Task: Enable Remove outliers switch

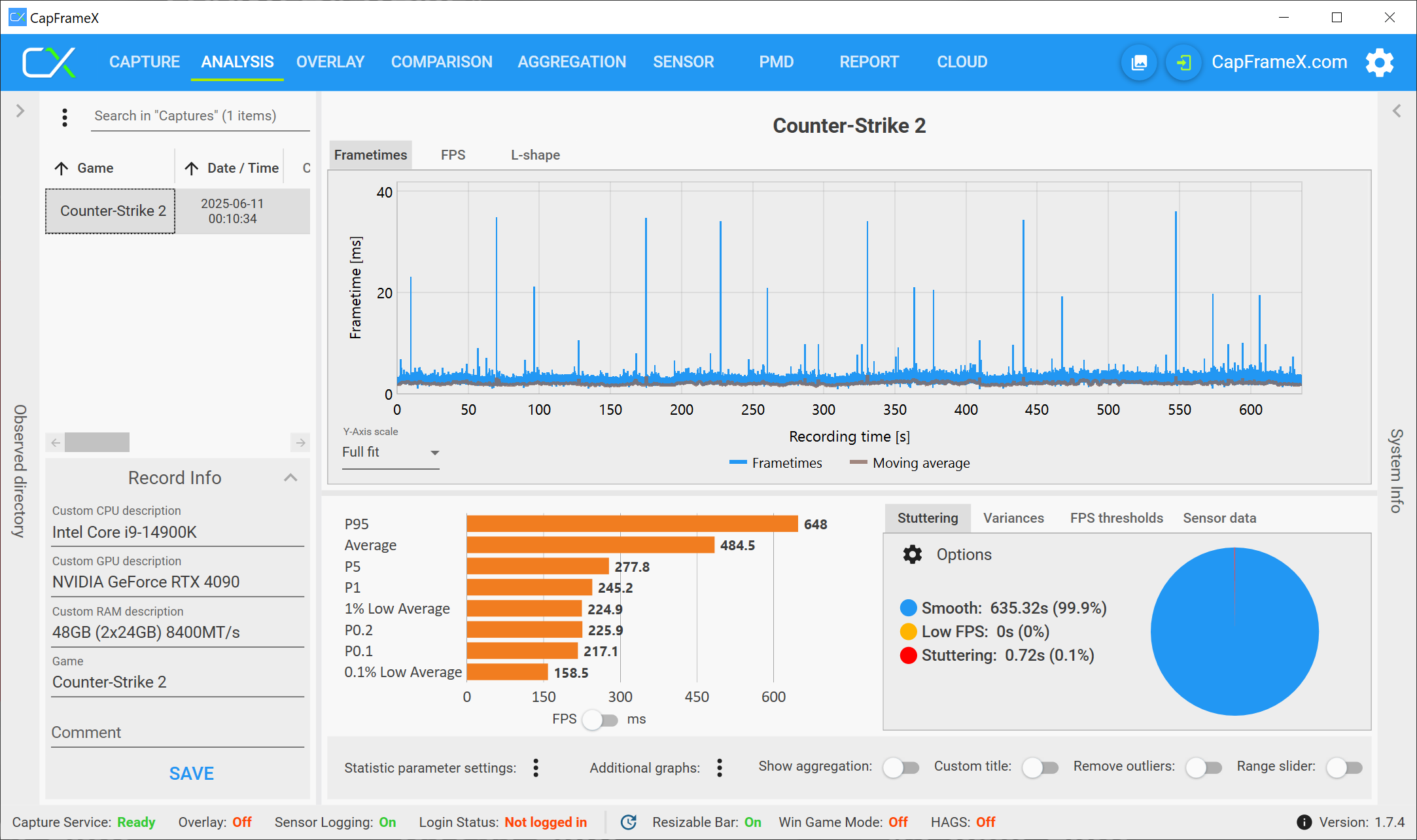Action: pyautogui.click(x=1204, y=767)
